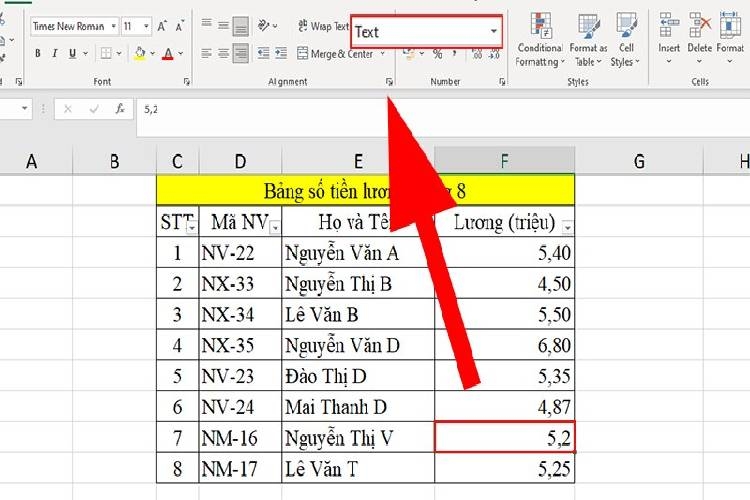Screen dimensions: 750x500
Task: Select Middle Align icon
Action: click(x=223, y=25)
